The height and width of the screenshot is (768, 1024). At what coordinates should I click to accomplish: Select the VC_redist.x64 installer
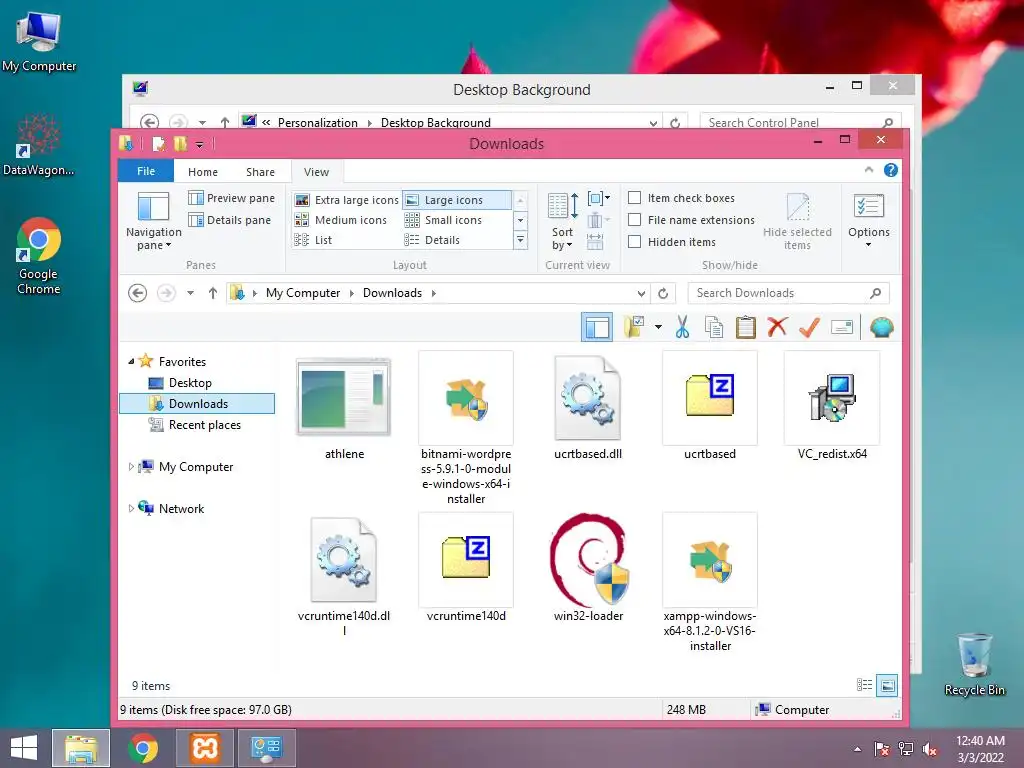click(x=832, y=406)
